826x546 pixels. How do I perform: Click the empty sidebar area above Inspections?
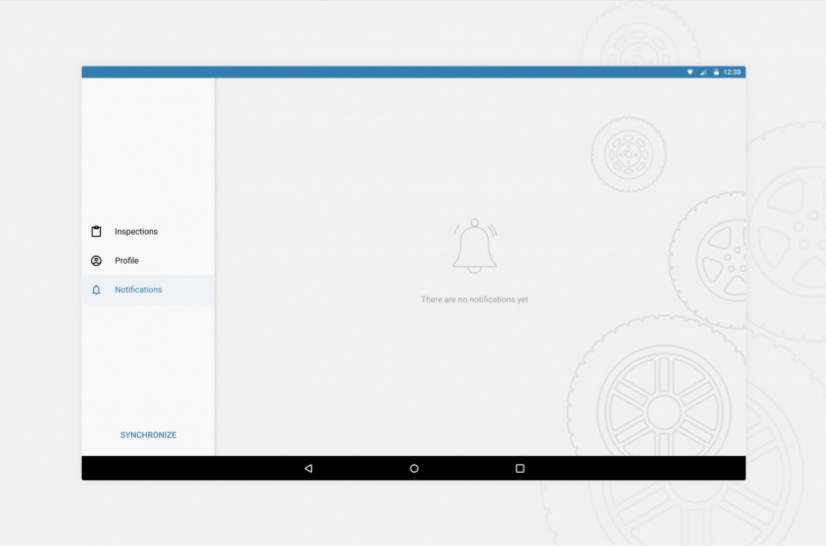[x=148, y=150]
